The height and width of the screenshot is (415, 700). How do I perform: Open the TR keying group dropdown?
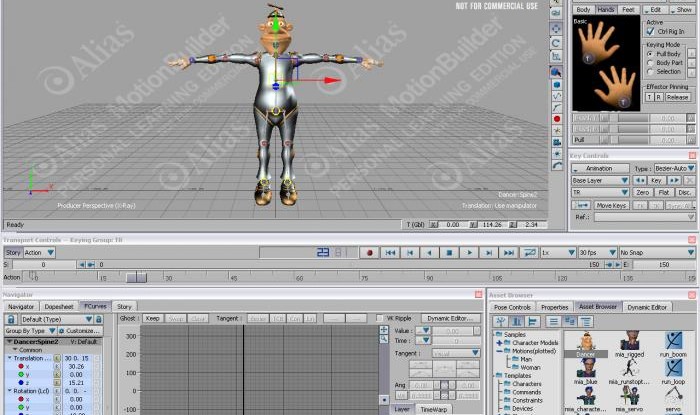600,192
